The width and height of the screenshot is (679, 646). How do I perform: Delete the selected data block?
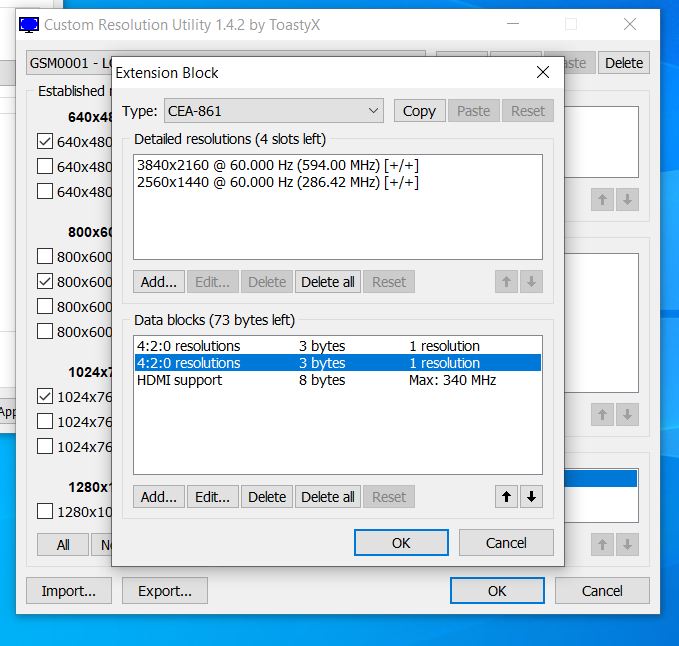[x=267, y=497]
